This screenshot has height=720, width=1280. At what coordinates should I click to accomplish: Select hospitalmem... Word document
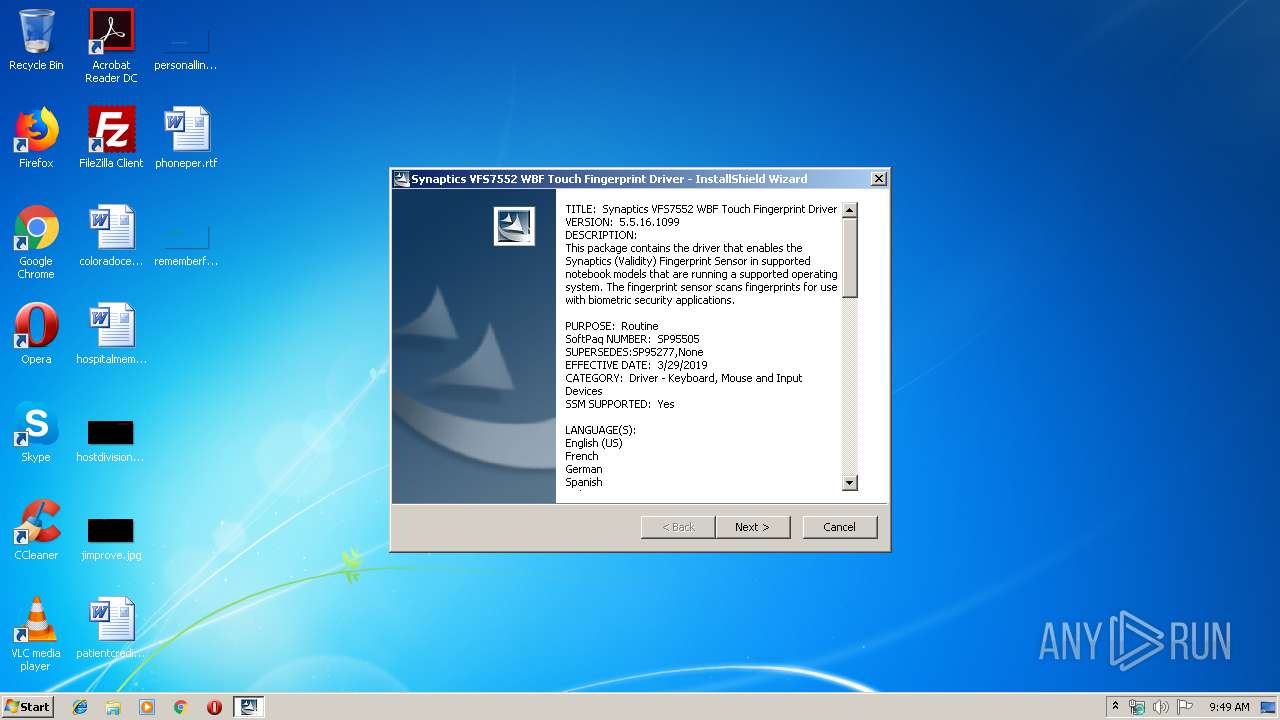pyautogui.click(x=111, y=334)
